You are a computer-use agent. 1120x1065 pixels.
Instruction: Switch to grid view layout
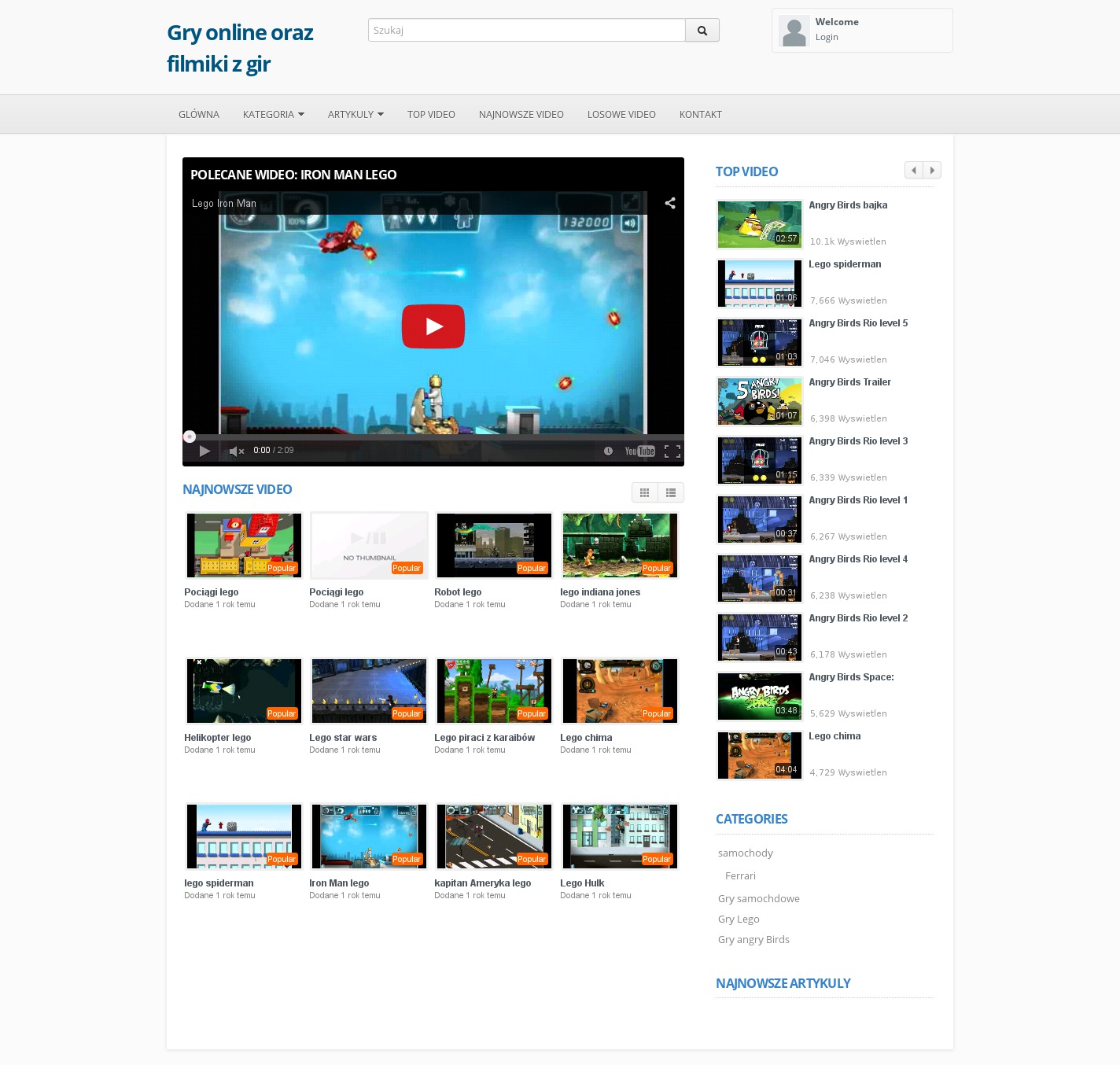click(644, 492)
